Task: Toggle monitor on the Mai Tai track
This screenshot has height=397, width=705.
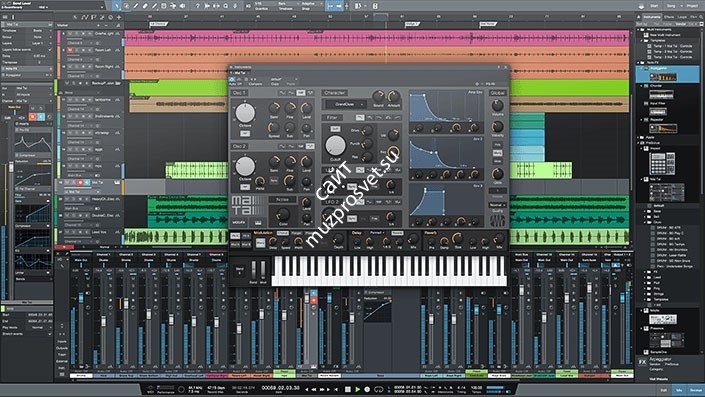Action: [87, 183]
